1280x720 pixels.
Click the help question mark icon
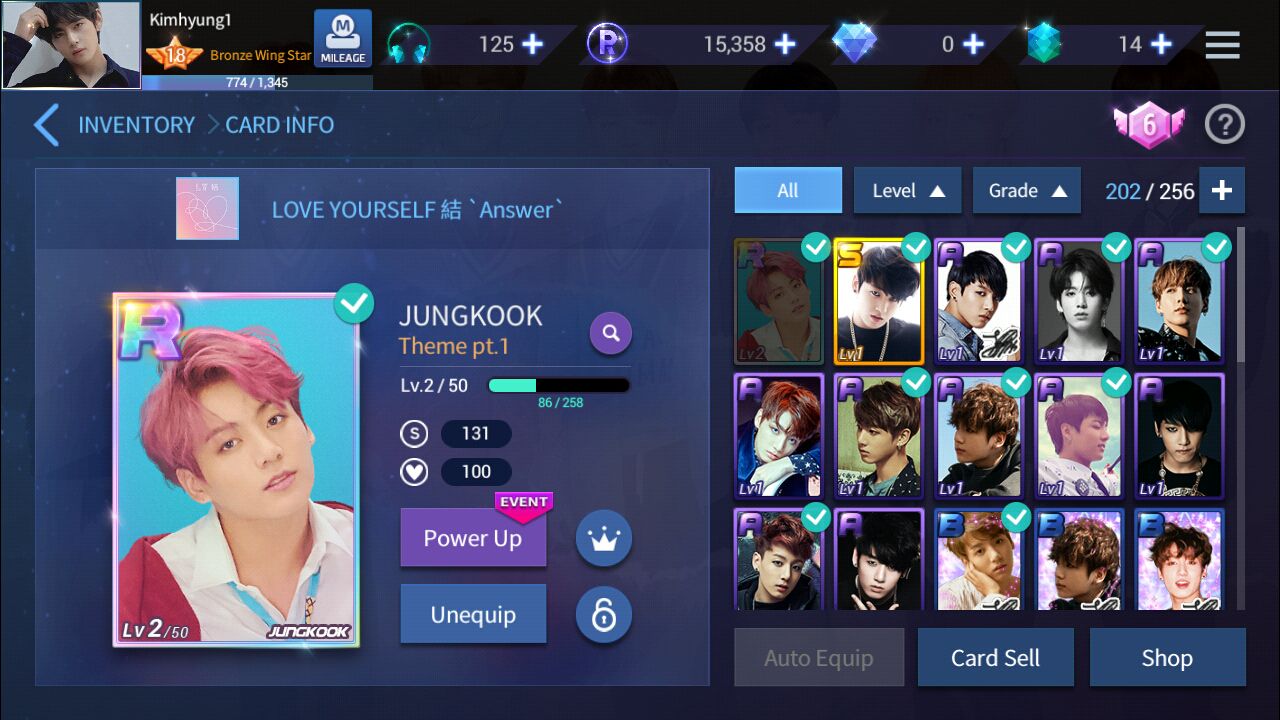click(x=1224, y=125)
